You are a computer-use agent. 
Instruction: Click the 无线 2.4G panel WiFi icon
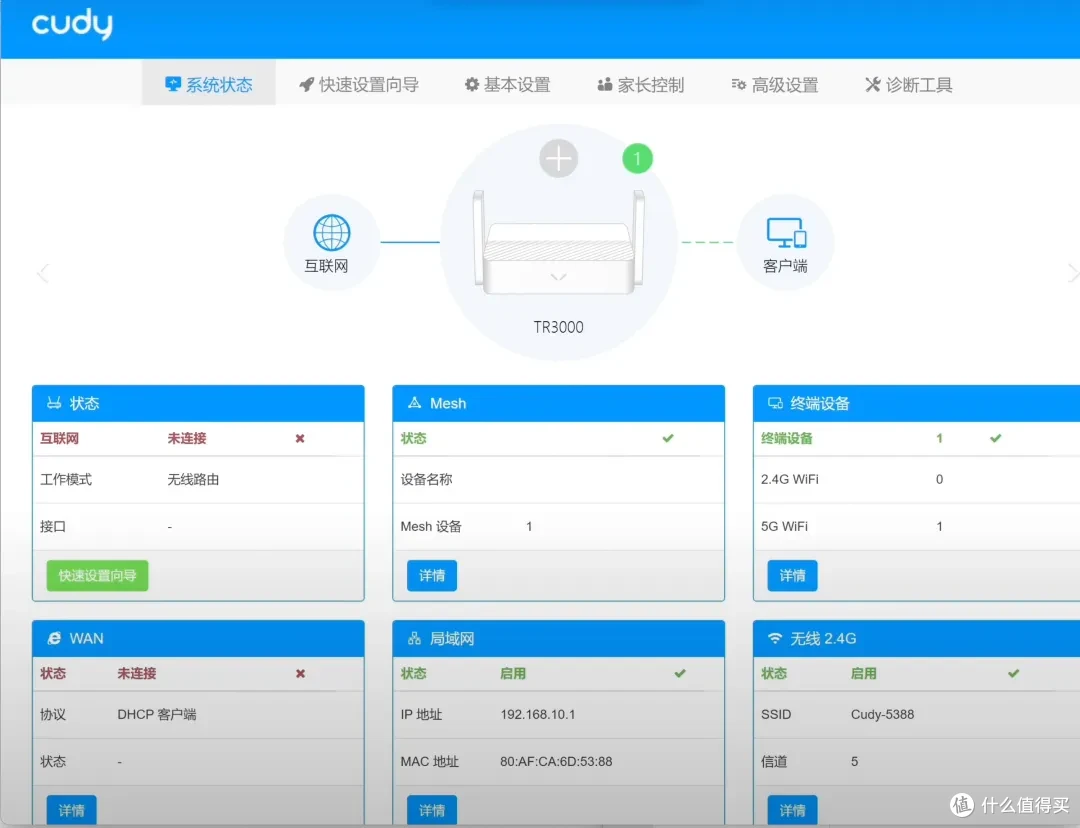click(775, 638)
